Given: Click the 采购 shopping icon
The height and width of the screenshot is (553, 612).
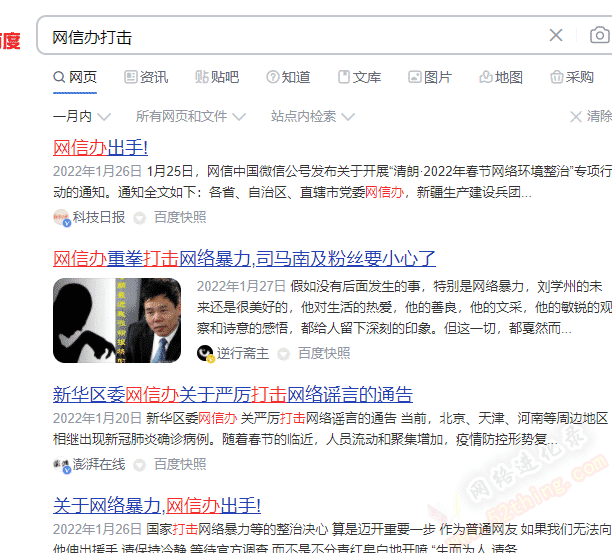Looking at the screenshot, I should point(557,77).
